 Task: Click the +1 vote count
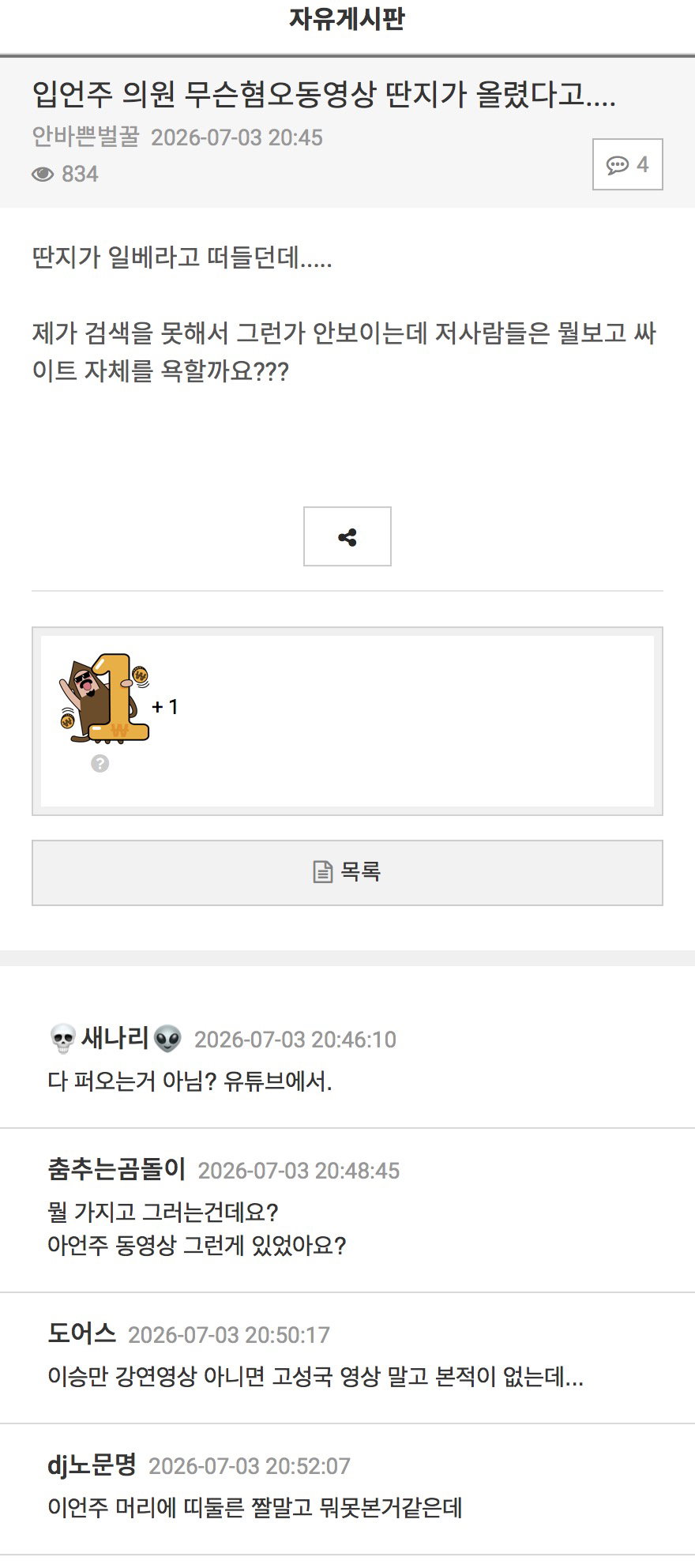165,706
